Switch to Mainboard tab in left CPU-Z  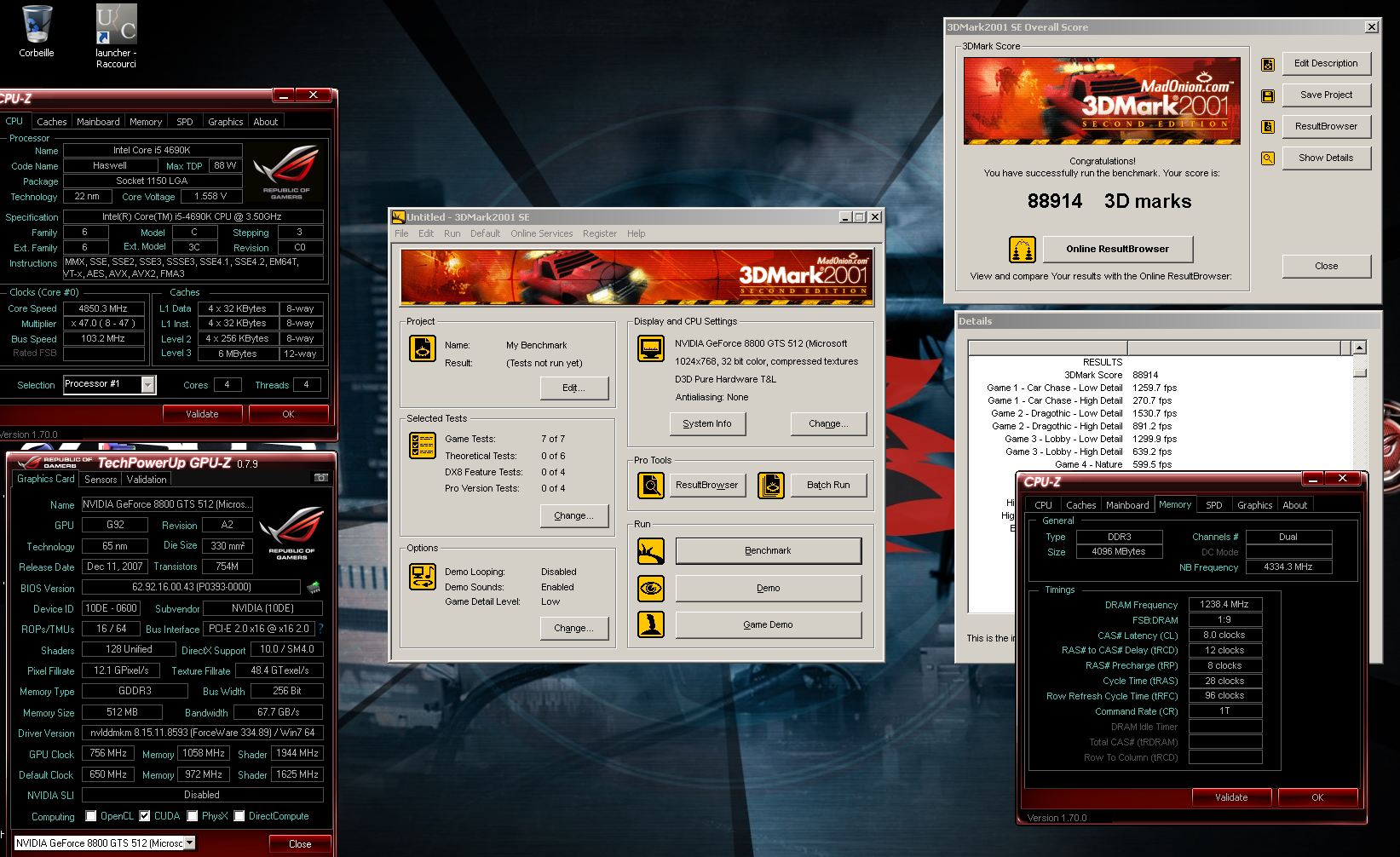coord(98,122)
